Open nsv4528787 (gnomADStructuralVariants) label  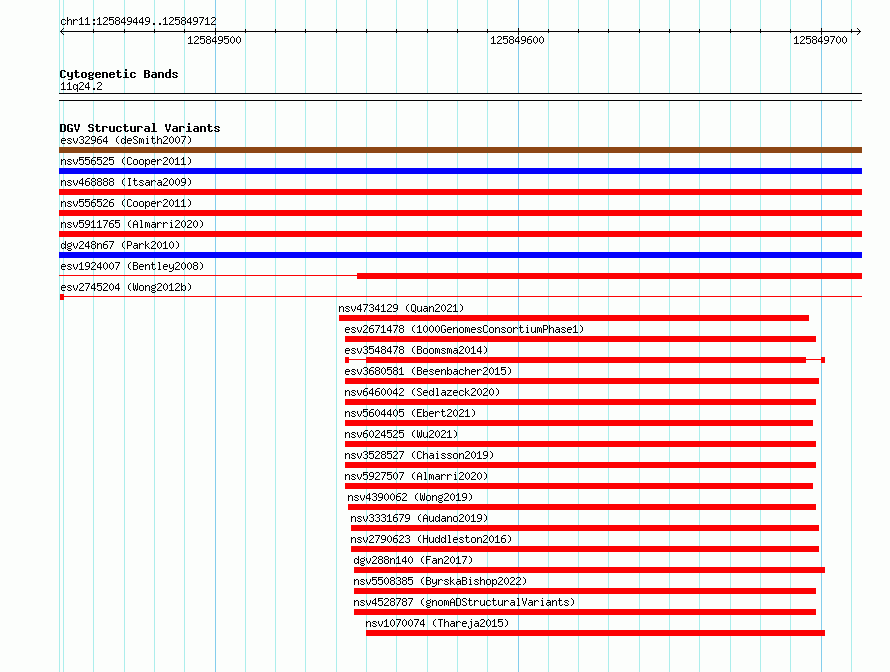tap(464, 602)
